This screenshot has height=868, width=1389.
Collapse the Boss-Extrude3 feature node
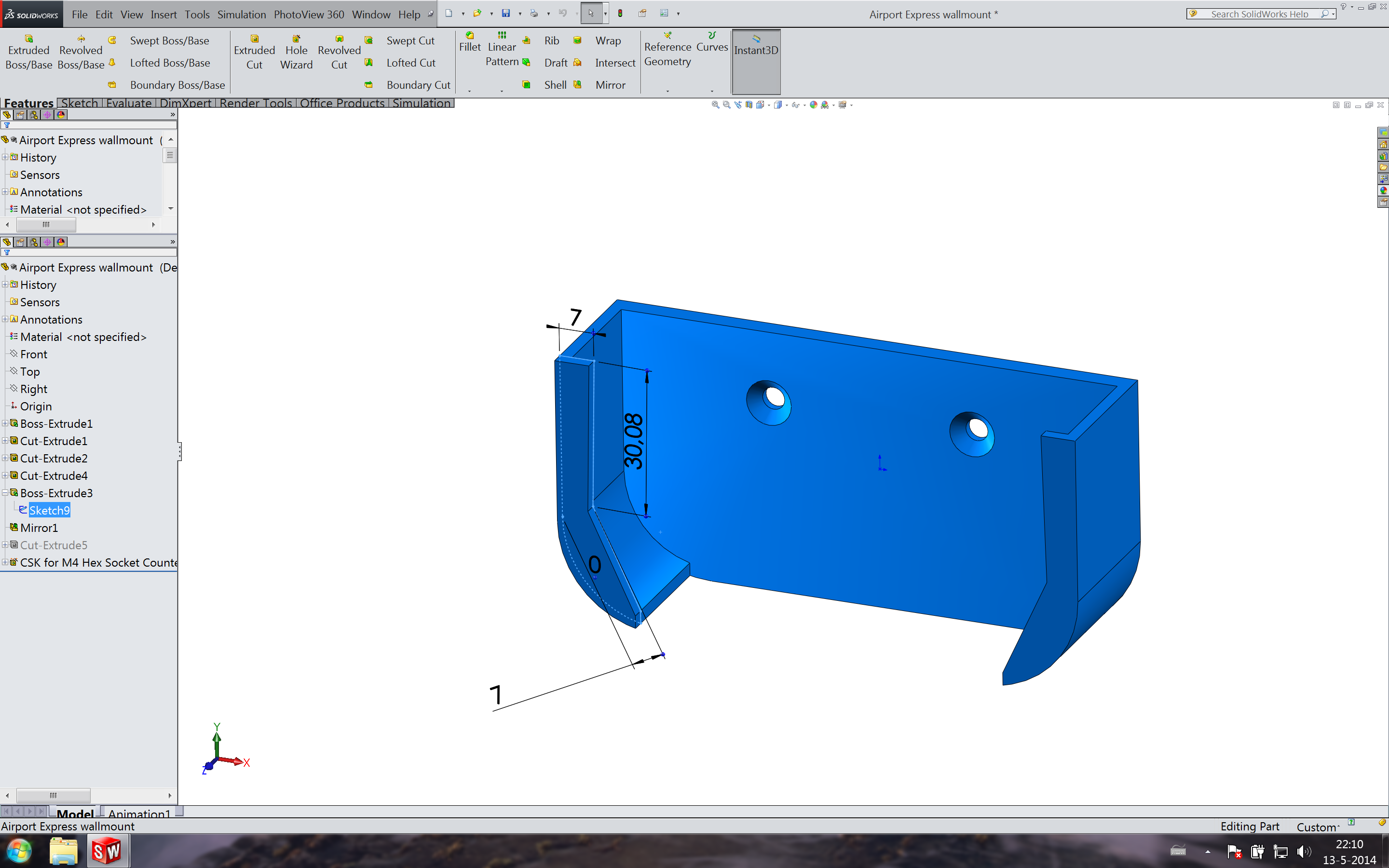click(5, 492)
